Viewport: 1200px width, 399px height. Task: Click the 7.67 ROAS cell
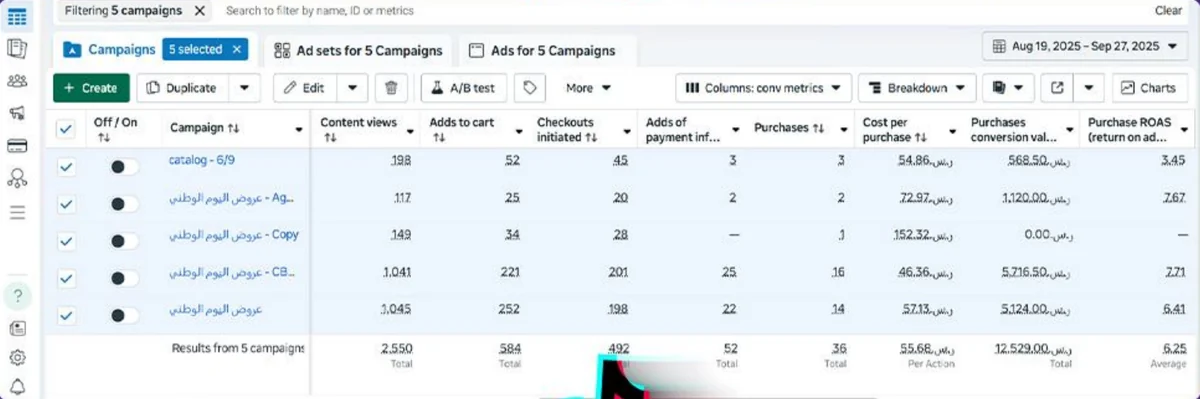coord(1173,197)
